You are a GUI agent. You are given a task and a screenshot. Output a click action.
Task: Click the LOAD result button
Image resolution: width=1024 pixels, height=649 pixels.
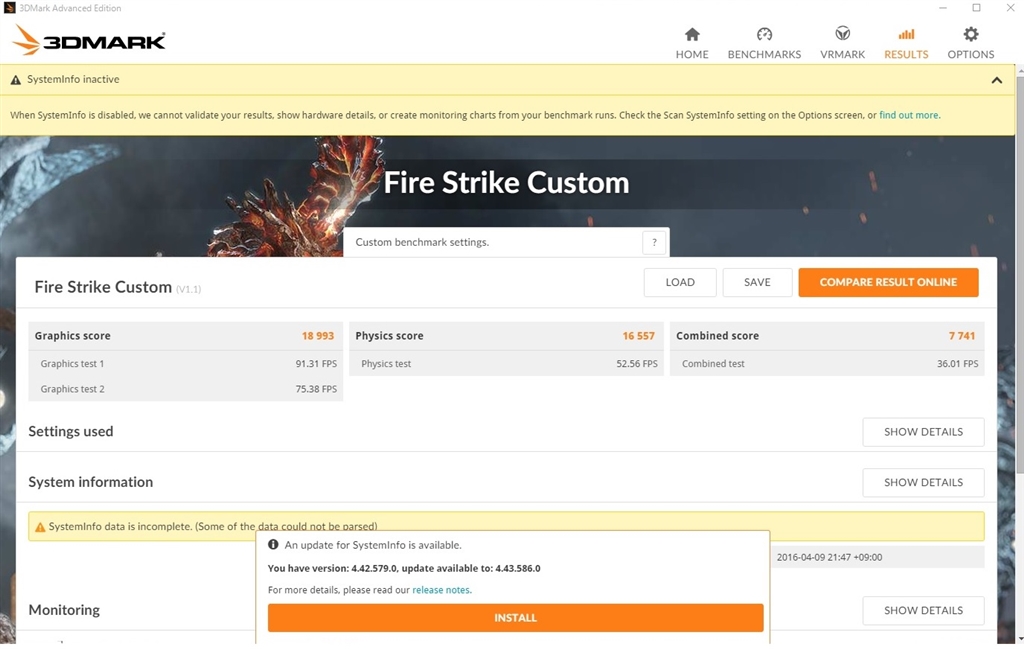coord(680,282)
